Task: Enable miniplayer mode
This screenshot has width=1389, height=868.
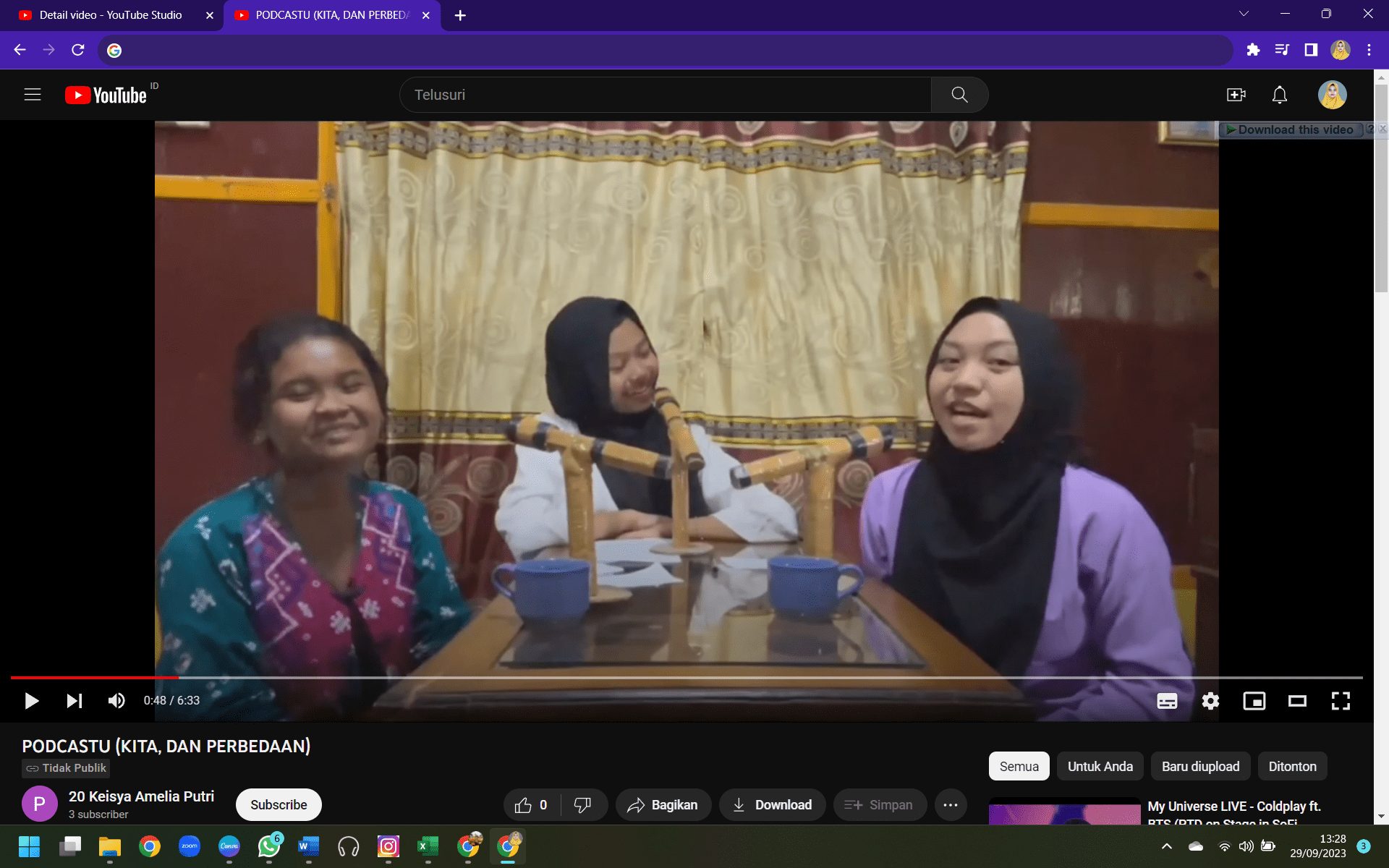Action: (x=1254, y=700)
